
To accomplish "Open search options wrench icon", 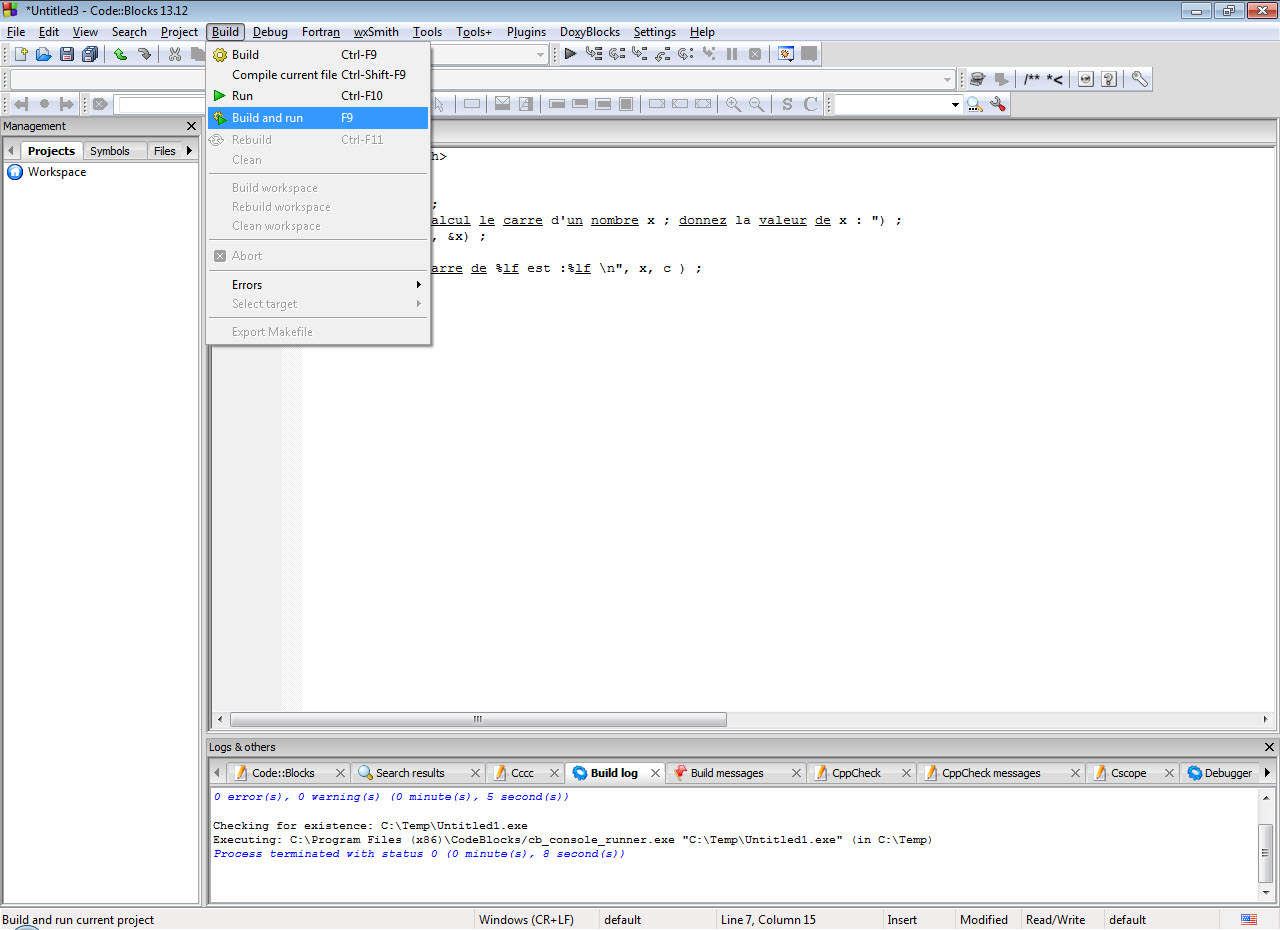I will (997, 104).
